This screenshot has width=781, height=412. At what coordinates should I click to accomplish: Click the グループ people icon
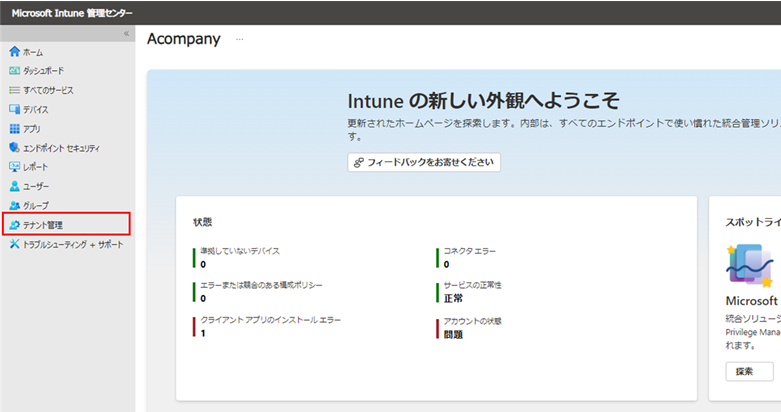coord(14,205)
